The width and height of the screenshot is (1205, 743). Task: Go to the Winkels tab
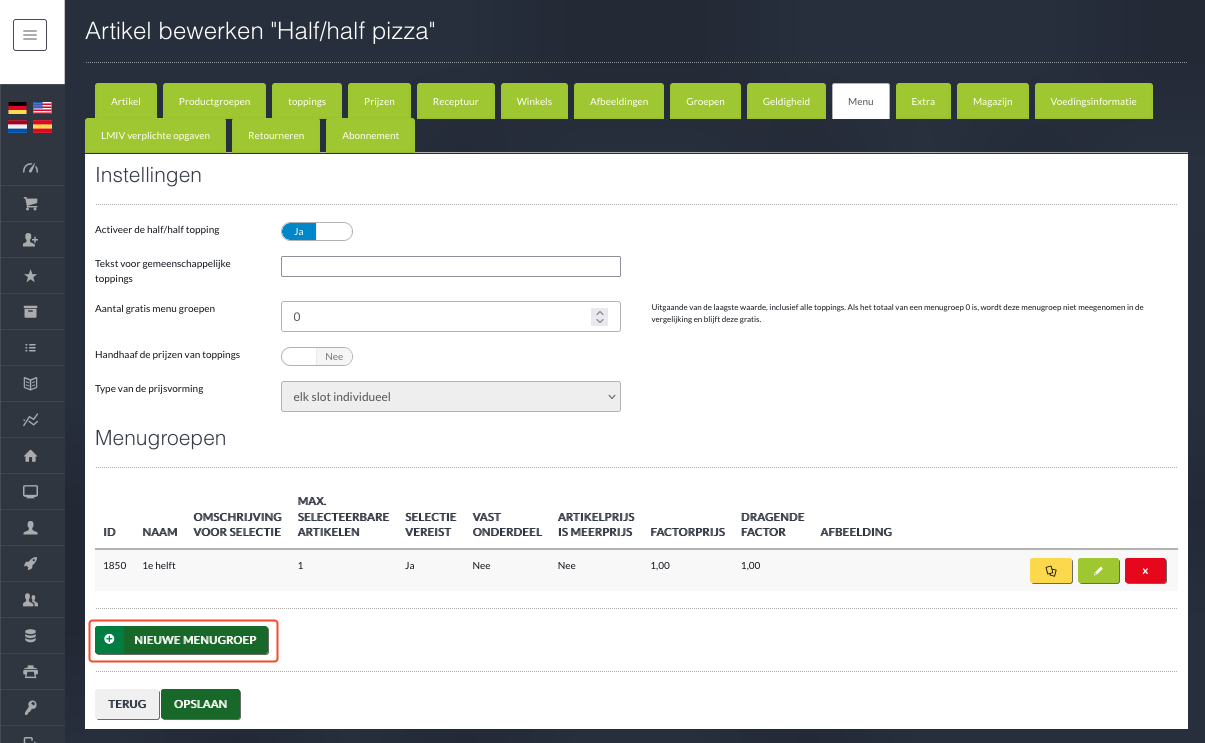click(534, 102)
